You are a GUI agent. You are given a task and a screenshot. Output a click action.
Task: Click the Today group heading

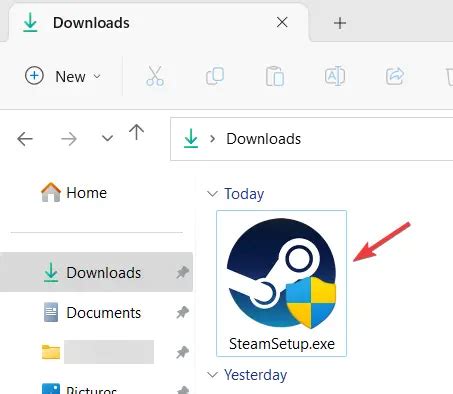[244, 194]
